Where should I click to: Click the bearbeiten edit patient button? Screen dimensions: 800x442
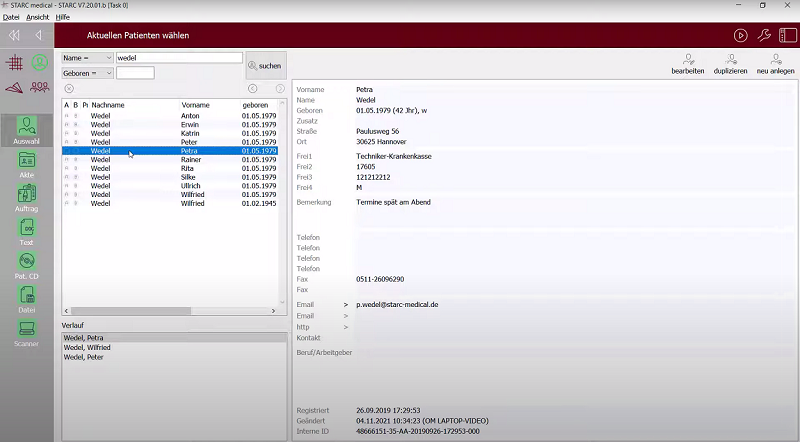687,65
